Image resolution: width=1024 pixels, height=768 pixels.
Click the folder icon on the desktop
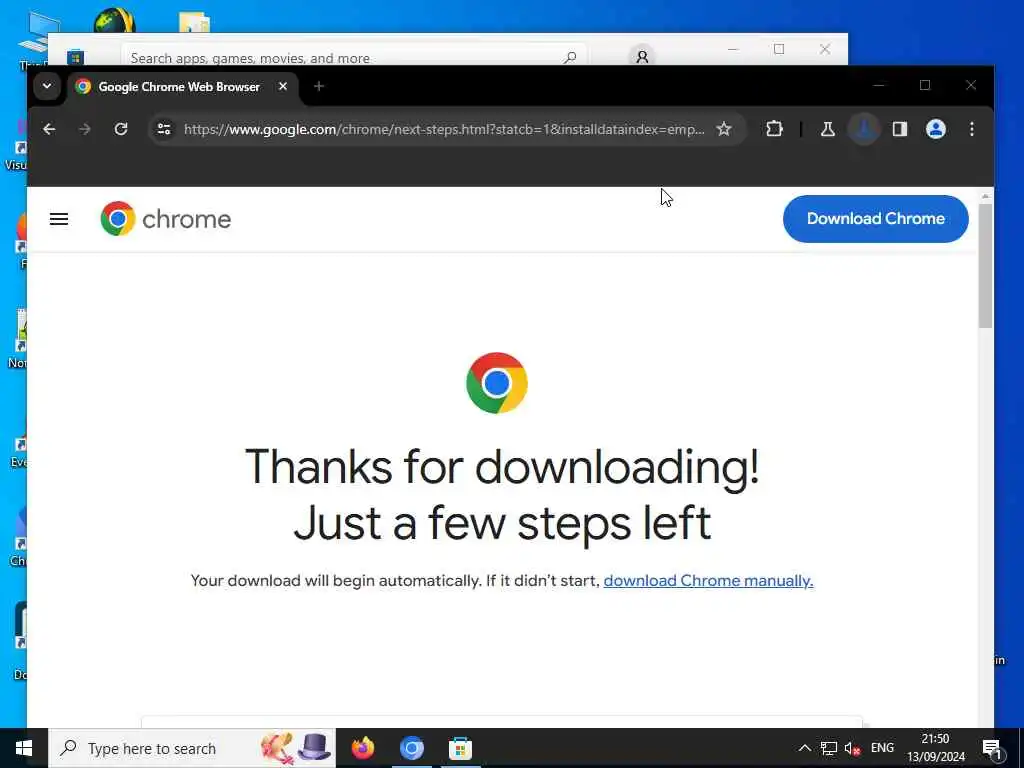(x=194, y=22)
